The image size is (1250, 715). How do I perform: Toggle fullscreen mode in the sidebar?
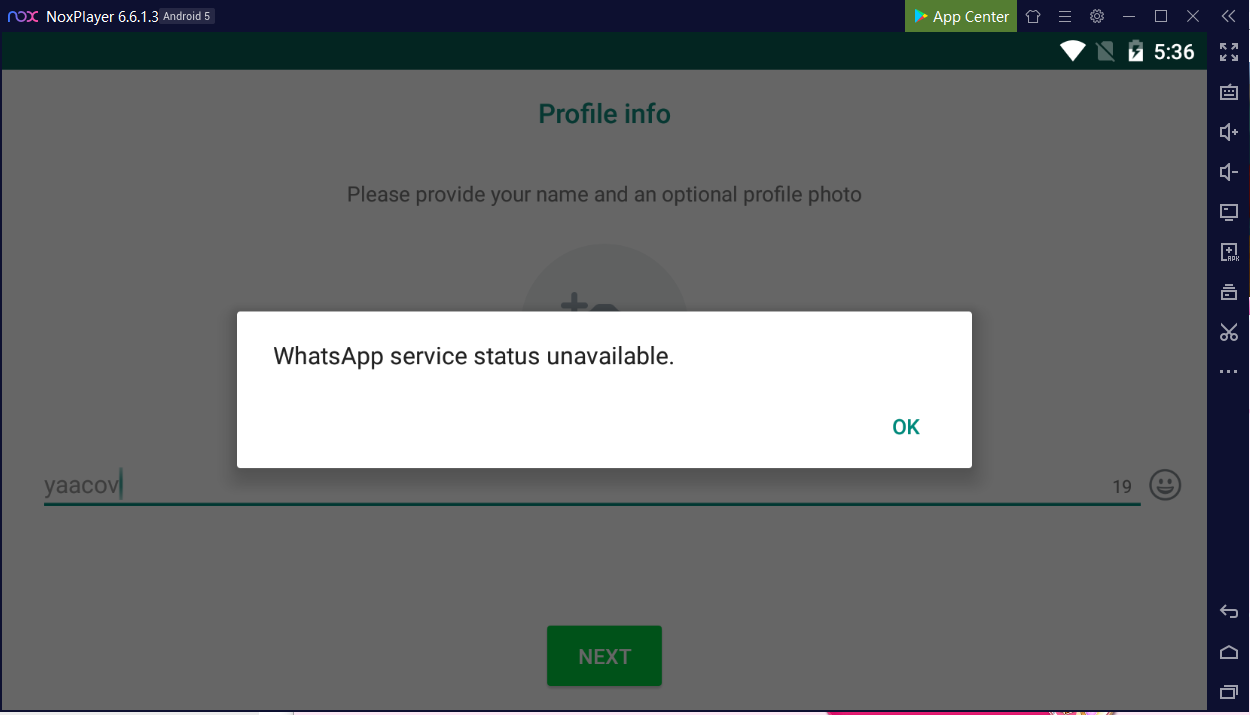(1229, 52)
